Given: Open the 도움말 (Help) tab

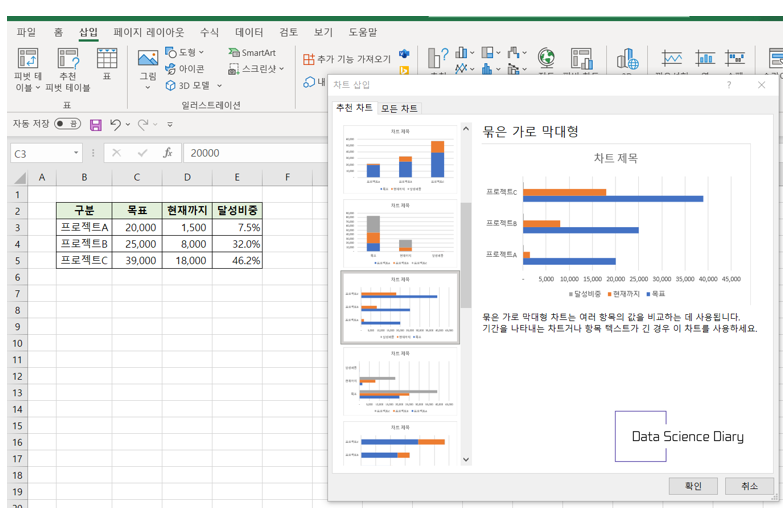Looking at the screenshot, I should [363, 32].
